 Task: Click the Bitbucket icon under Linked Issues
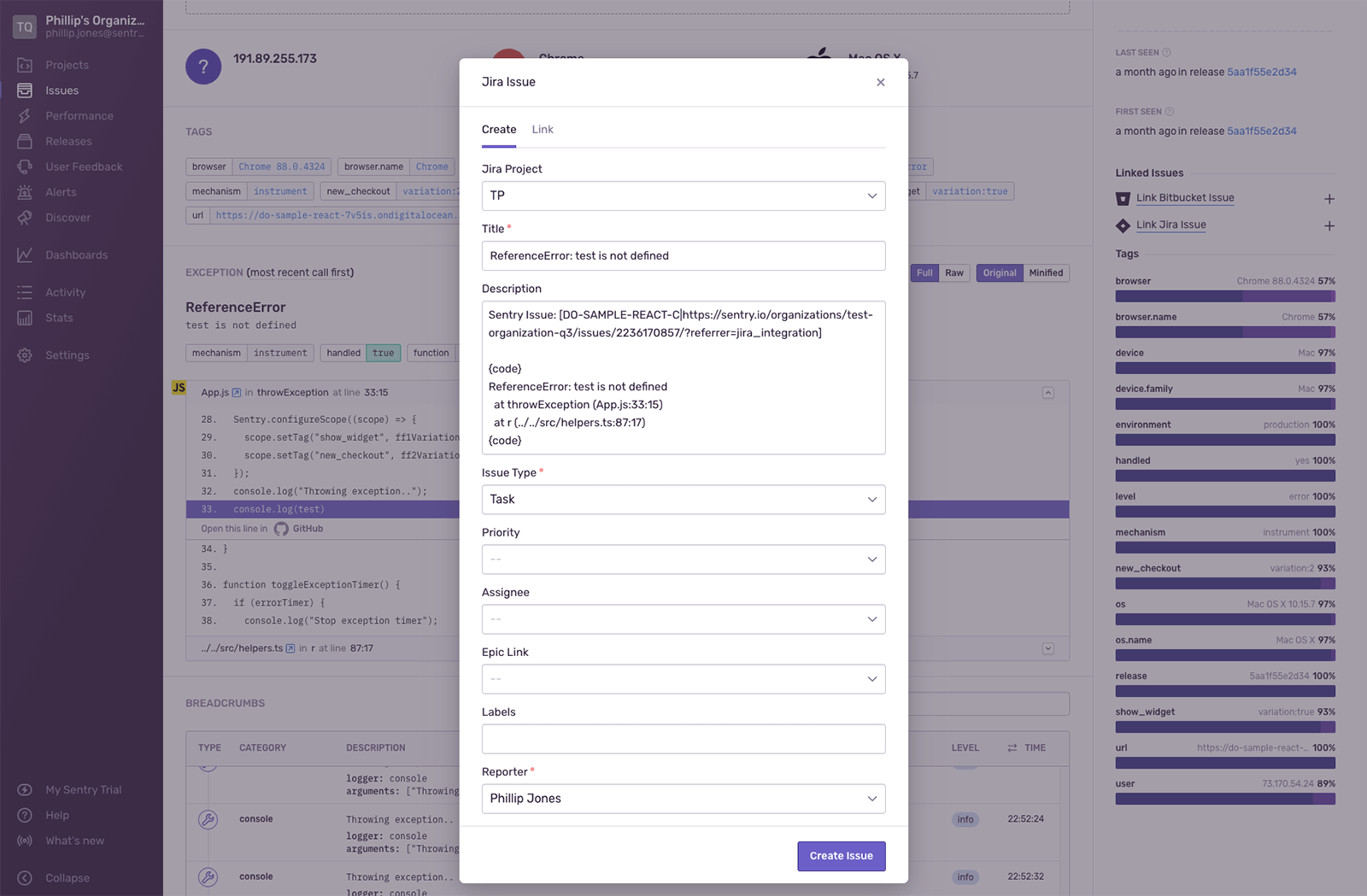tap(1123, 197)
